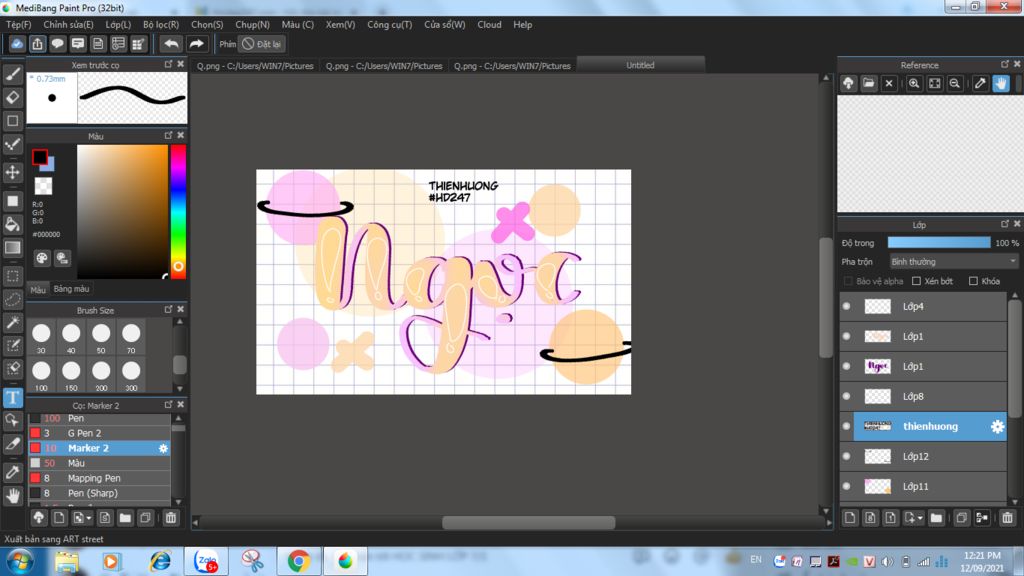Open the Pha trộn blend mode dropdown

[x=953, y=262]
